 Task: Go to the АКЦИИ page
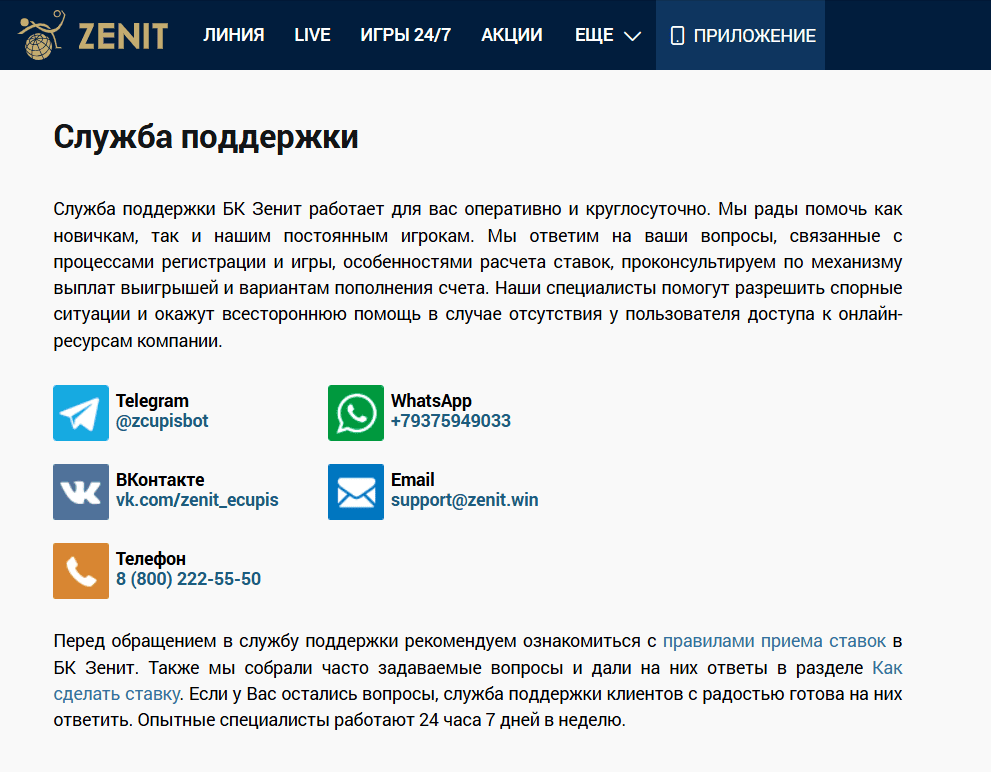[x=511, y=34]
